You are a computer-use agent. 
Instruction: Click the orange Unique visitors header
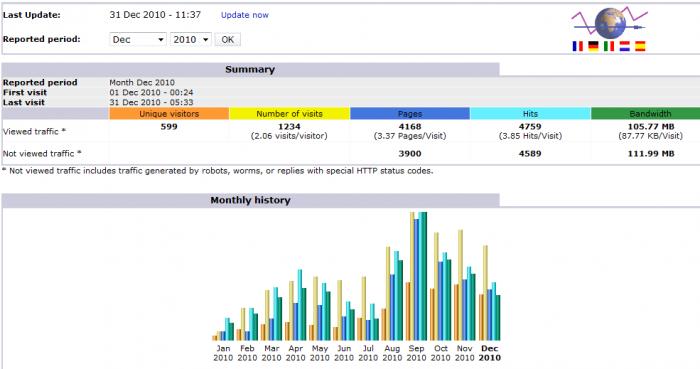(x=169, y=113)
